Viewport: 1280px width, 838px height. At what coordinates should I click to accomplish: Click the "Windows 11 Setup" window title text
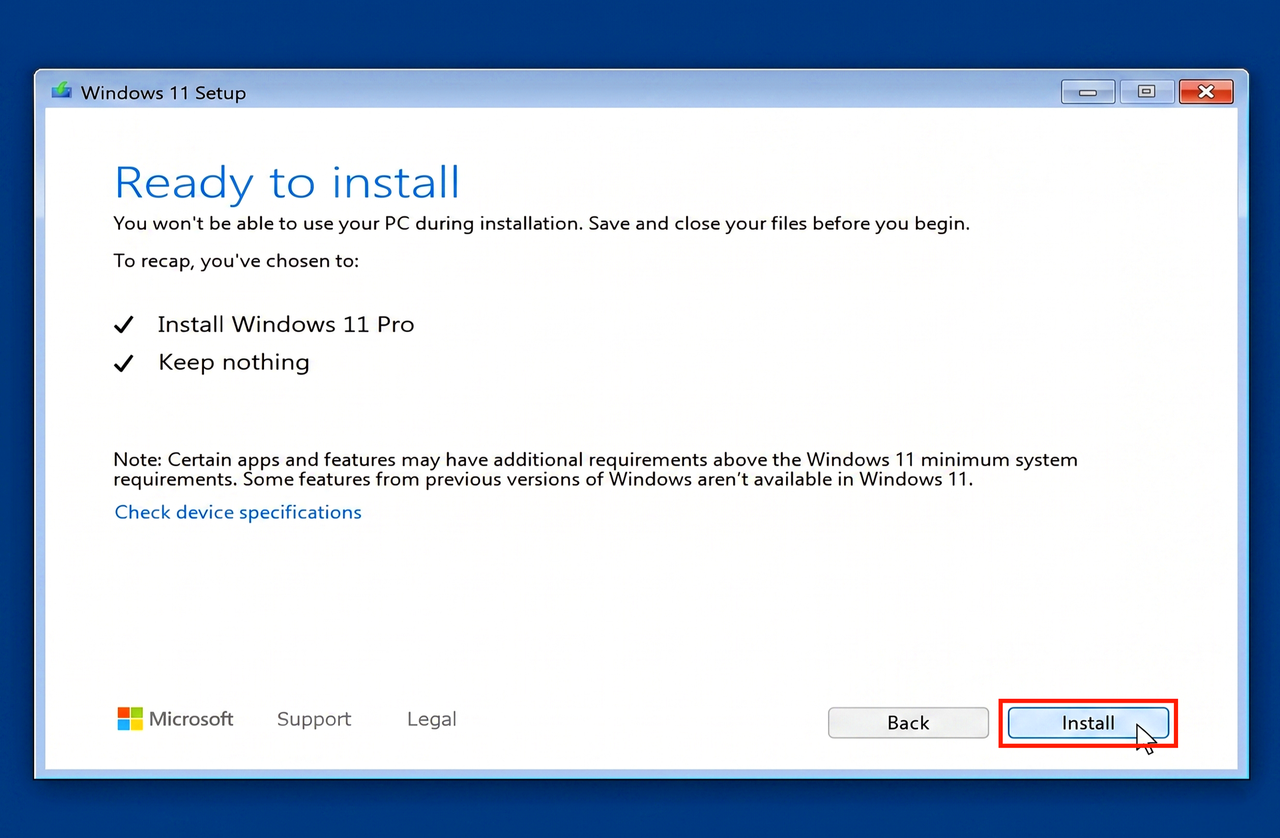[163, 93]
